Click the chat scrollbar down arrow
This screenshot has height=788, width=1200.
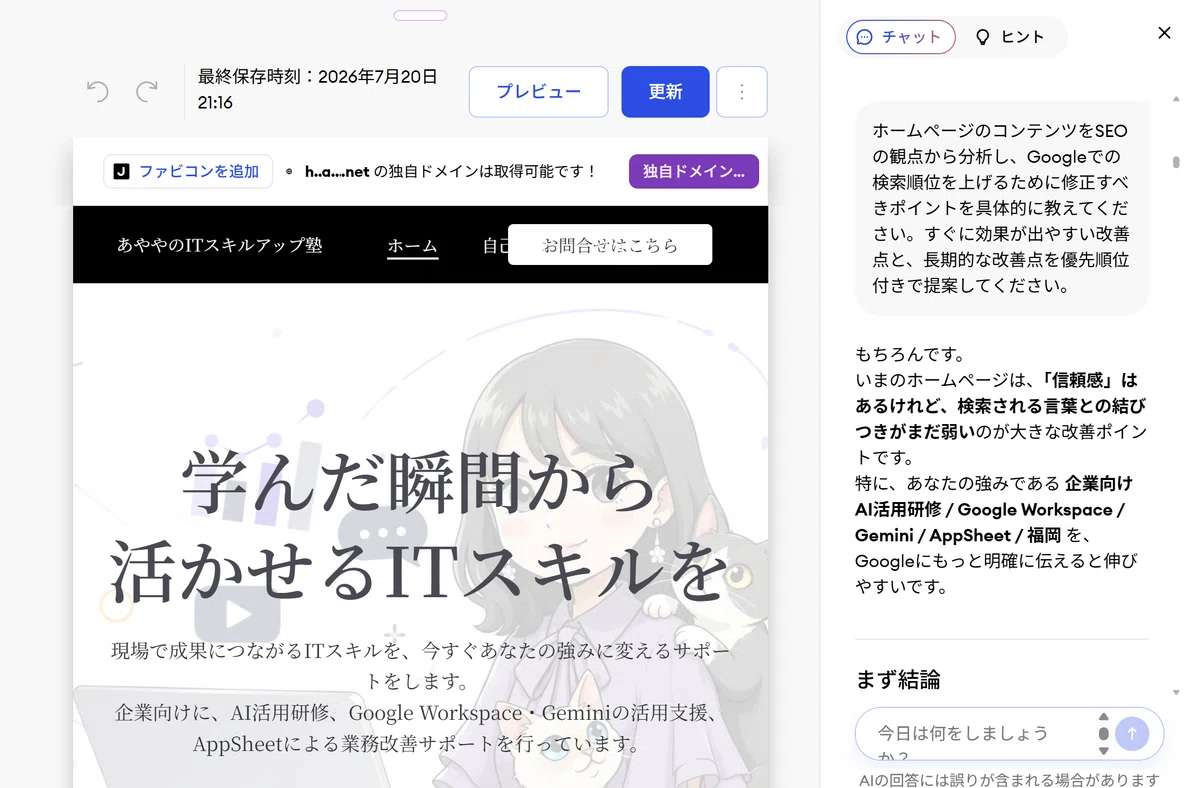pos(1177,693)
